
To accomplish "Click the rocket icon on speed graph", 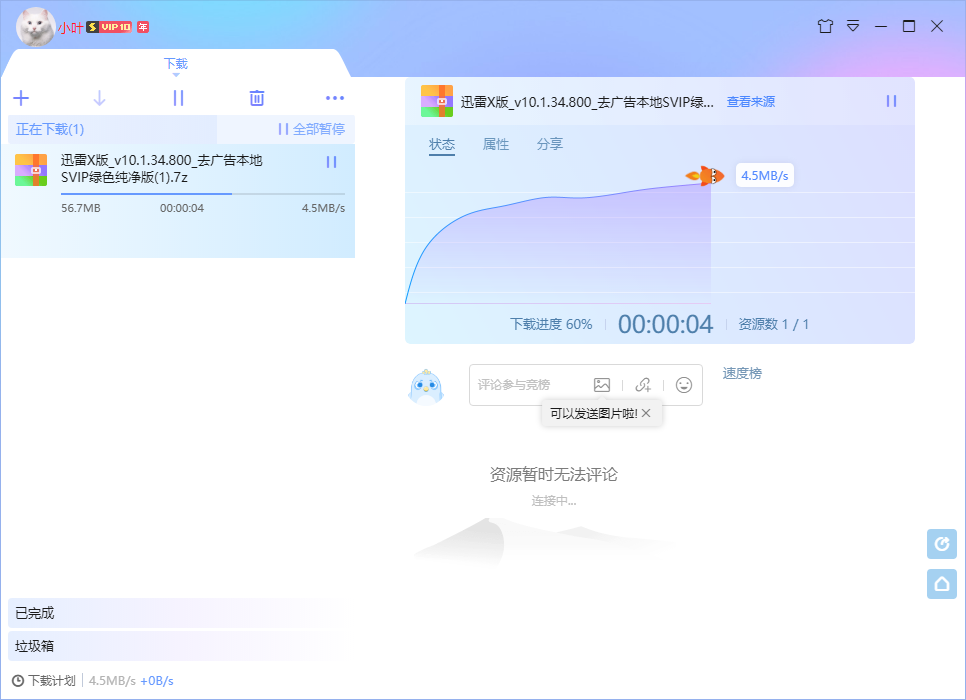I will pos(705,176).
